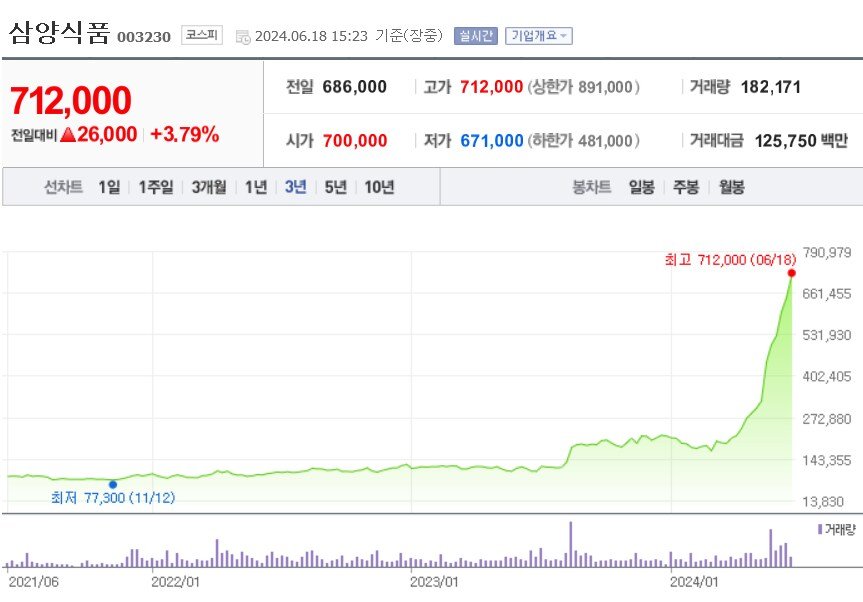Viewport: 863px width, 602px height.
Task: Switch to 주봉 weekly candlestick chart
Action: 686,187
